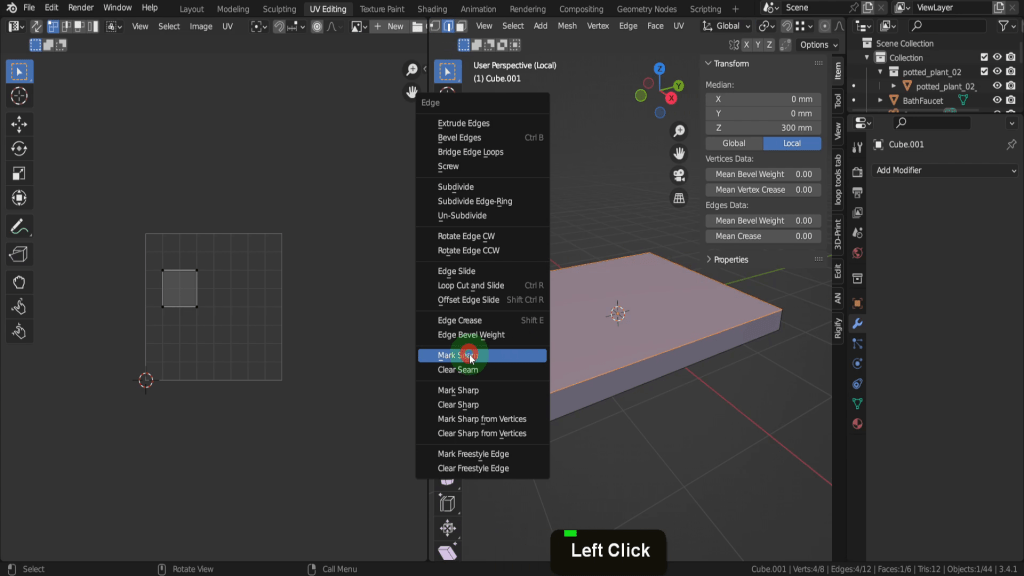The width and height of the screenshot is (1024, 576).
Task: Switch to the Shading workspace tab
Action: click(x=432, y=9)
